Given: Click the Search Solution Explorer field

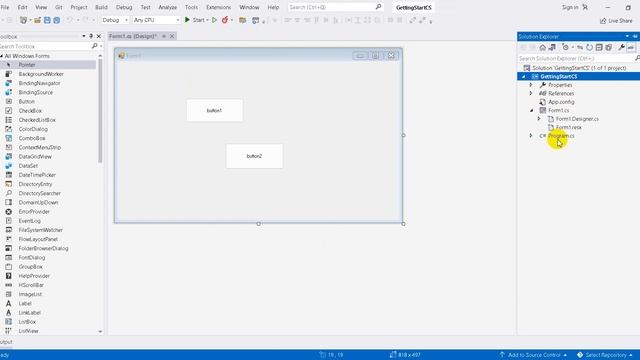Looking at the screenshot, I should tap(576, 58).
